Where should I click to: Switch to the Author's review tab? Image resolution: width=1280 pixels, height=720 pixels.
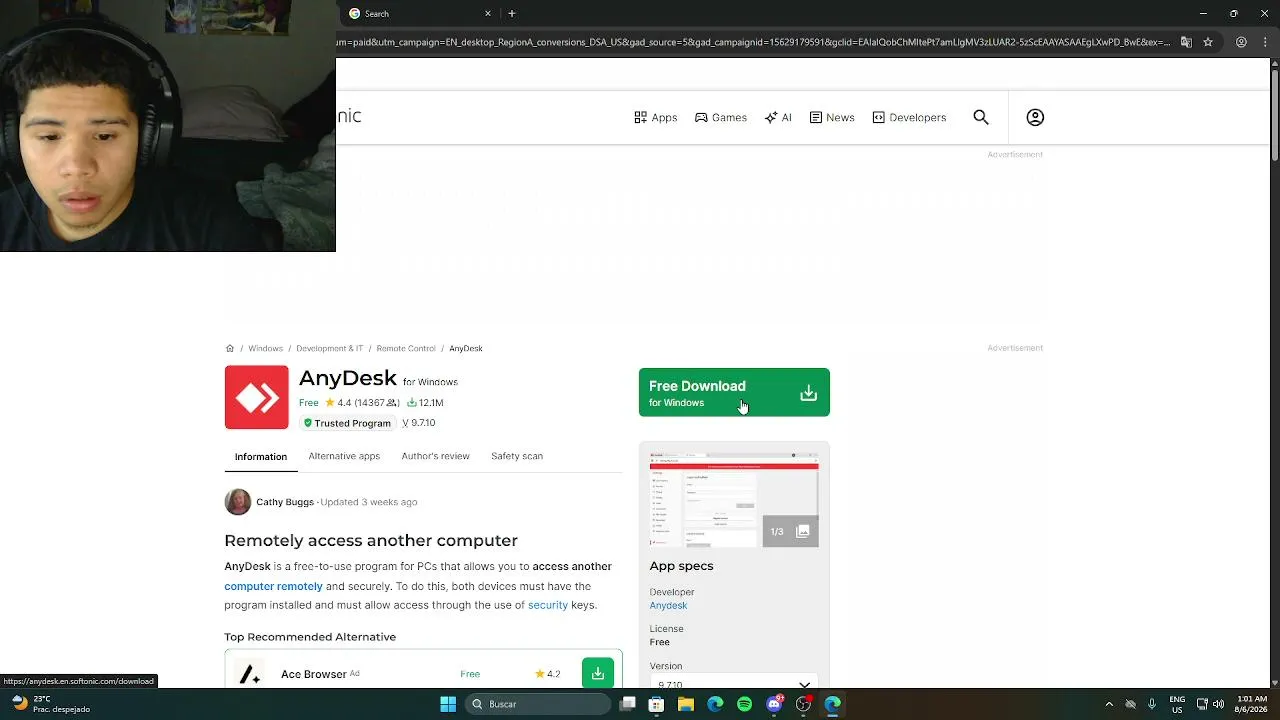[435, 456]
